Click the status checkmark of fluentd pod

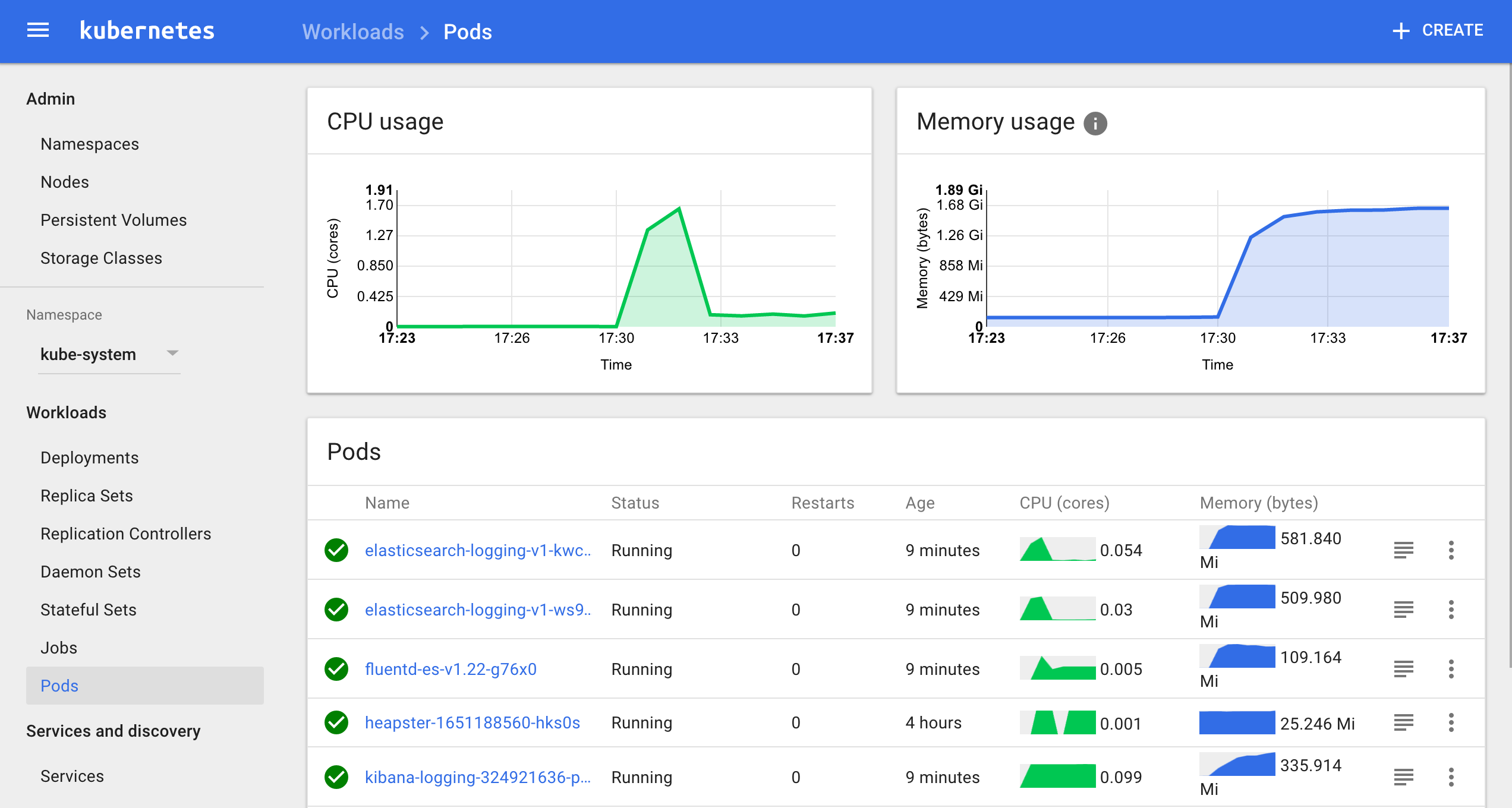[x=336, y=669]
